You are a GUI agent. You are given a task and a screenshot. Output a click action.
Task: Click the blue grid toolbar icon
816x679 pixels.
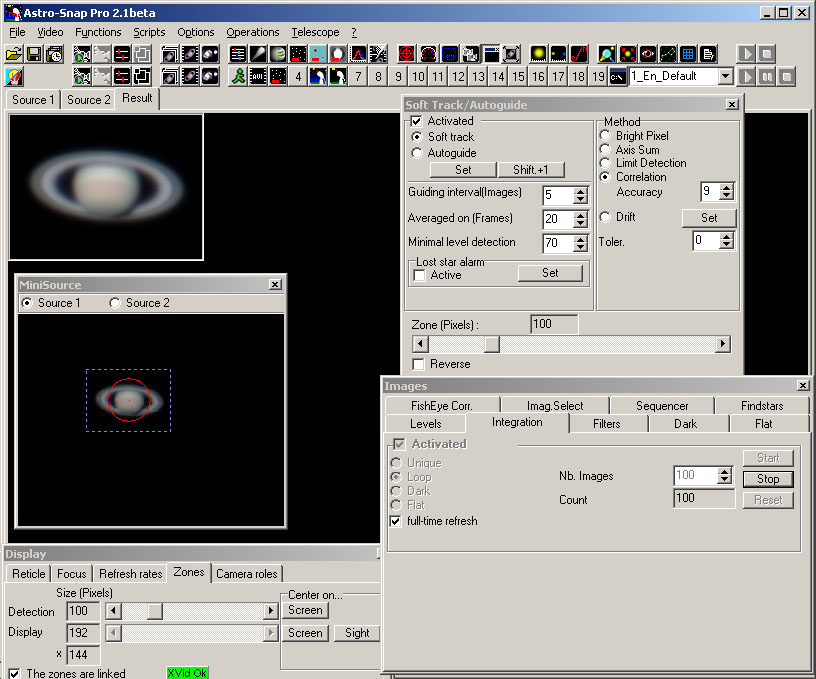point(688,54)
